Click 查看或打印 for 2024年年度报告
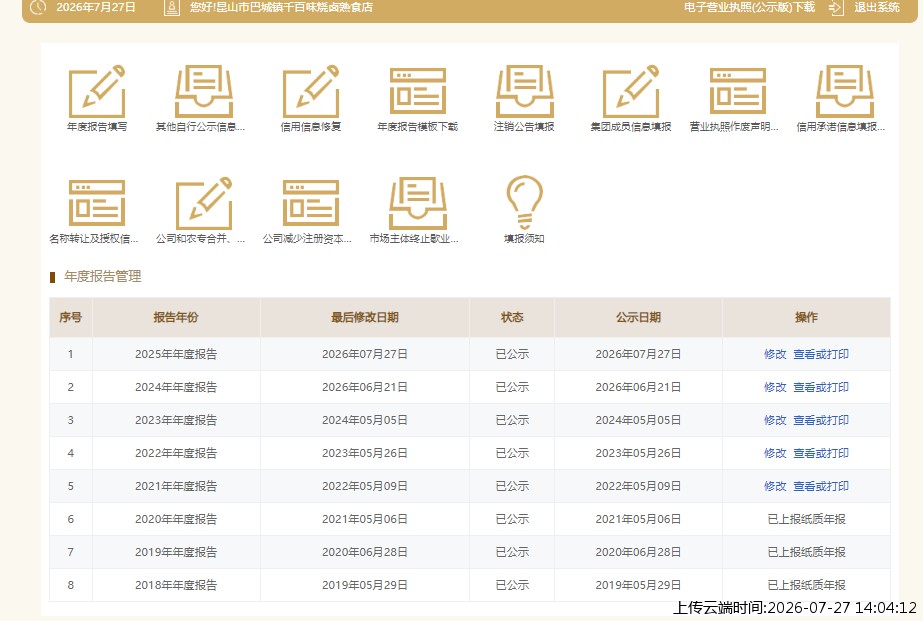923x621 pixels. pyautogui.click(x=821, y=387)
